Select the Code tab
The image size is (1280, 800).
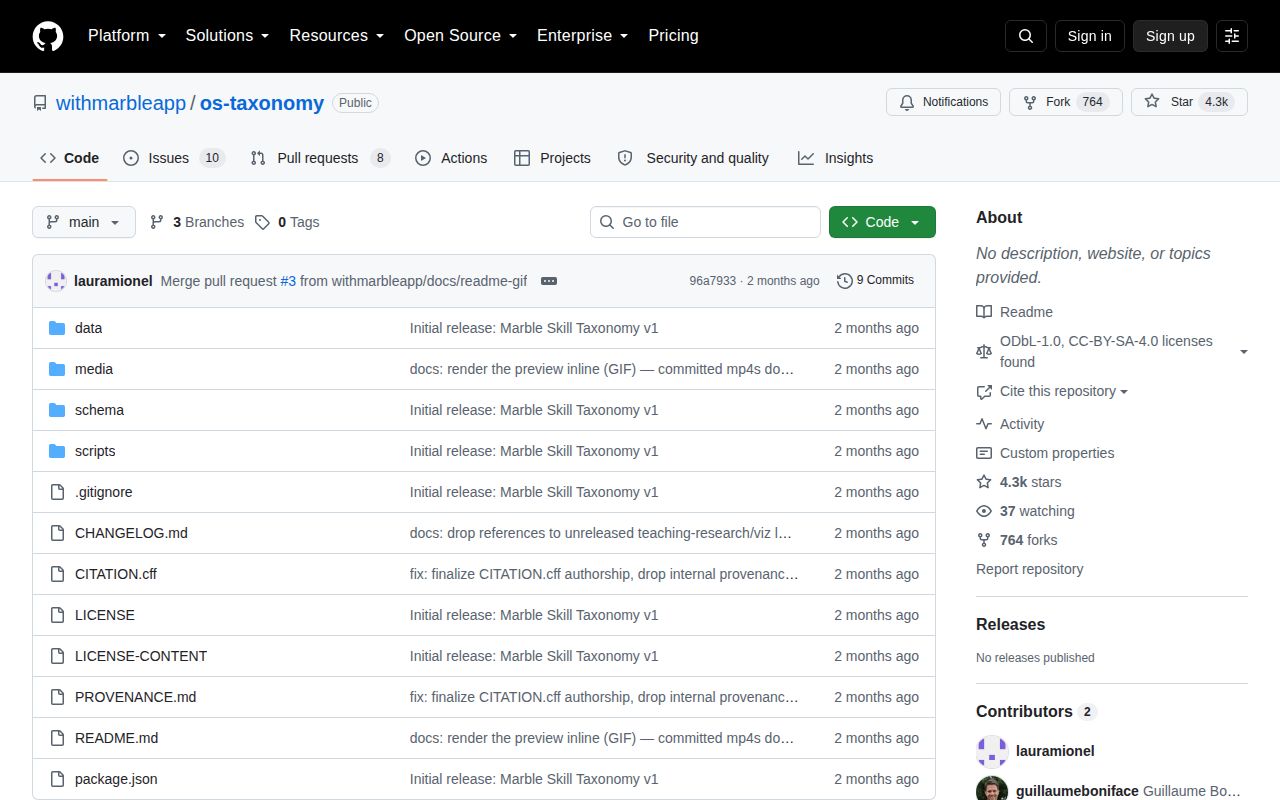pyautogui.click(x=70, y=158)
